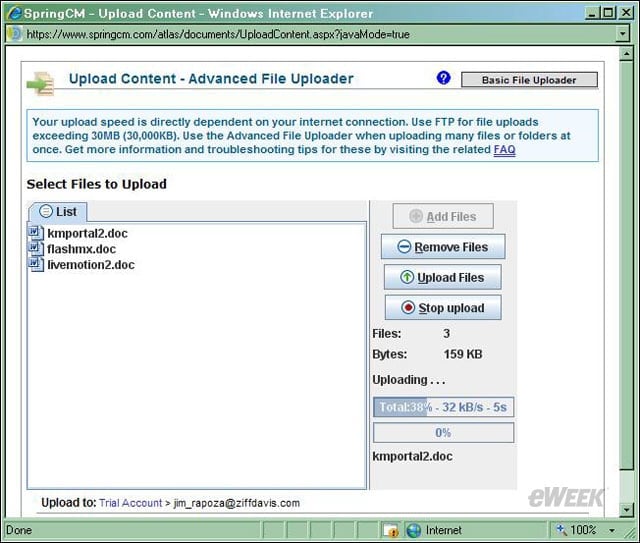The image size is (640, 543).
Task: Select the List tab
Action: click(x=58, y=211)
